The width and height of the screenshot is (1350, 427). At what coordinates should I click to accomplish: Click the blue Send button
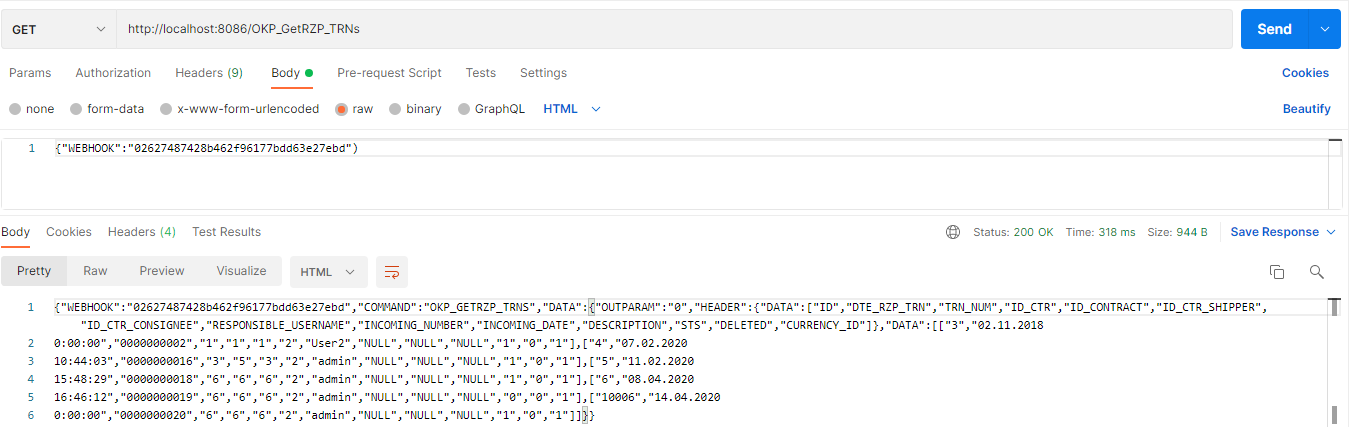coord(1273,29)
